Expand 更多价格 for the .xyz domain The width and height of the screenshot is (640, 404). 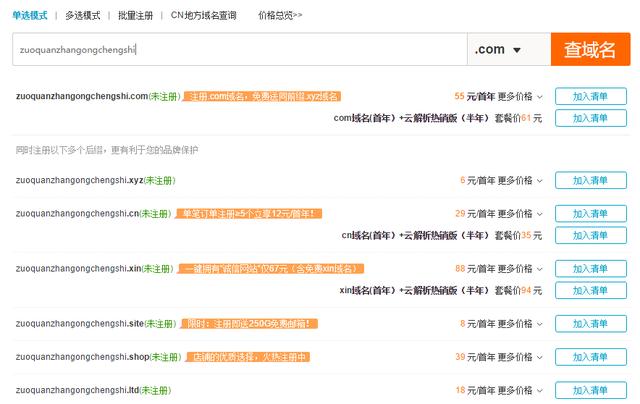coord(520,180)
